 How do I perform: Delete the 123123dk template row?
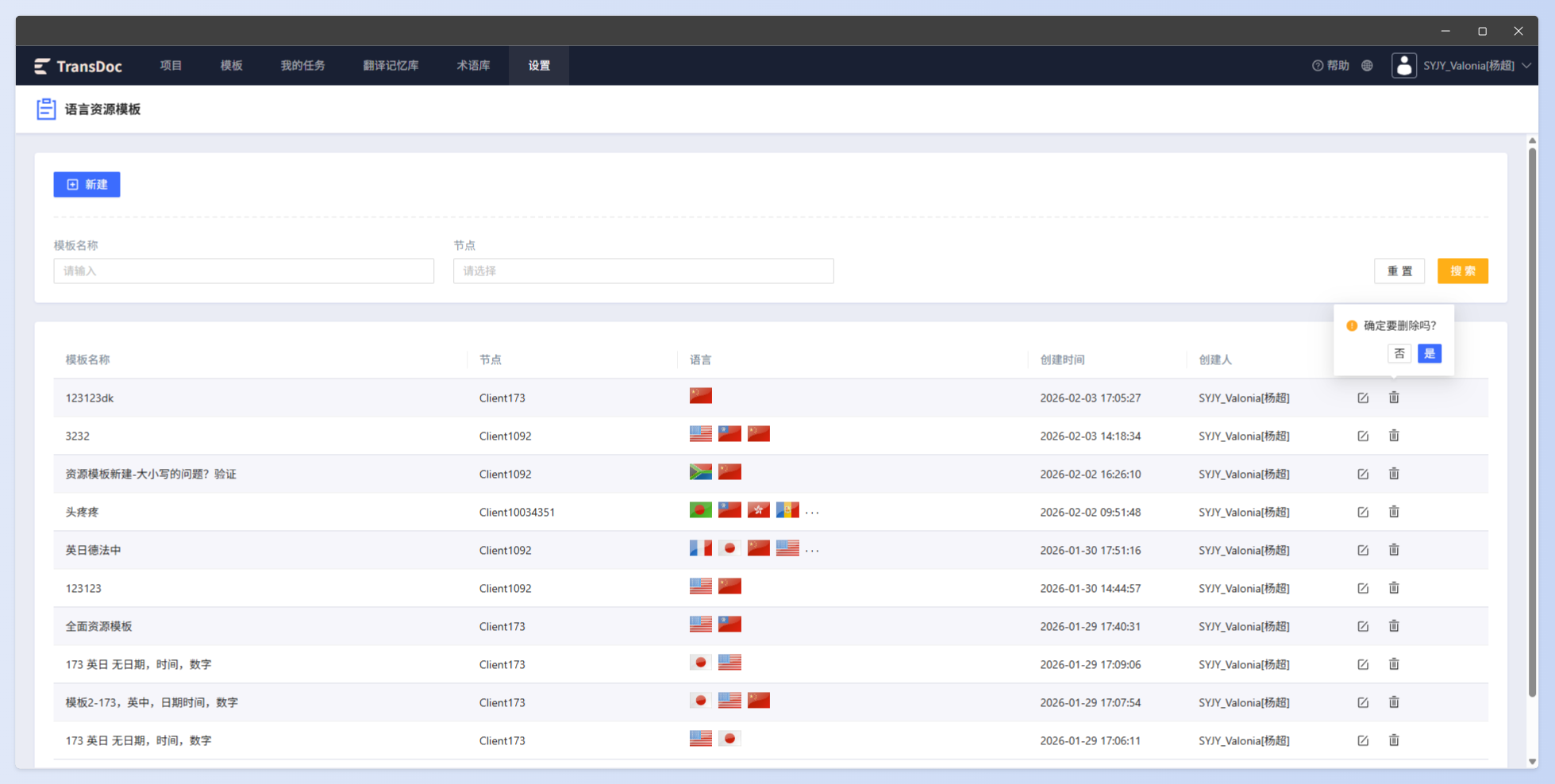coord(1394,398)
